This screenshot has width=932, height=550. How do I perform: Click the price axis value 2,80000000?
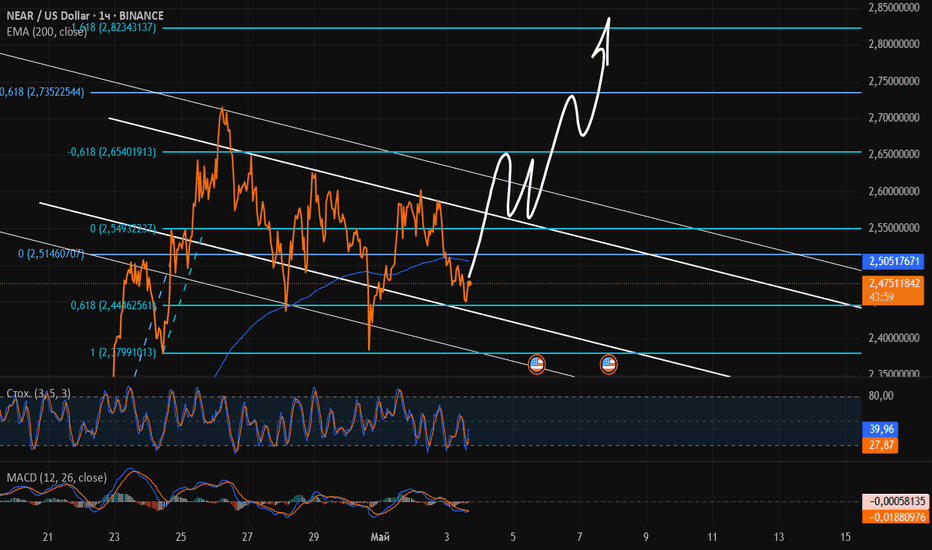tap(893, 44)
